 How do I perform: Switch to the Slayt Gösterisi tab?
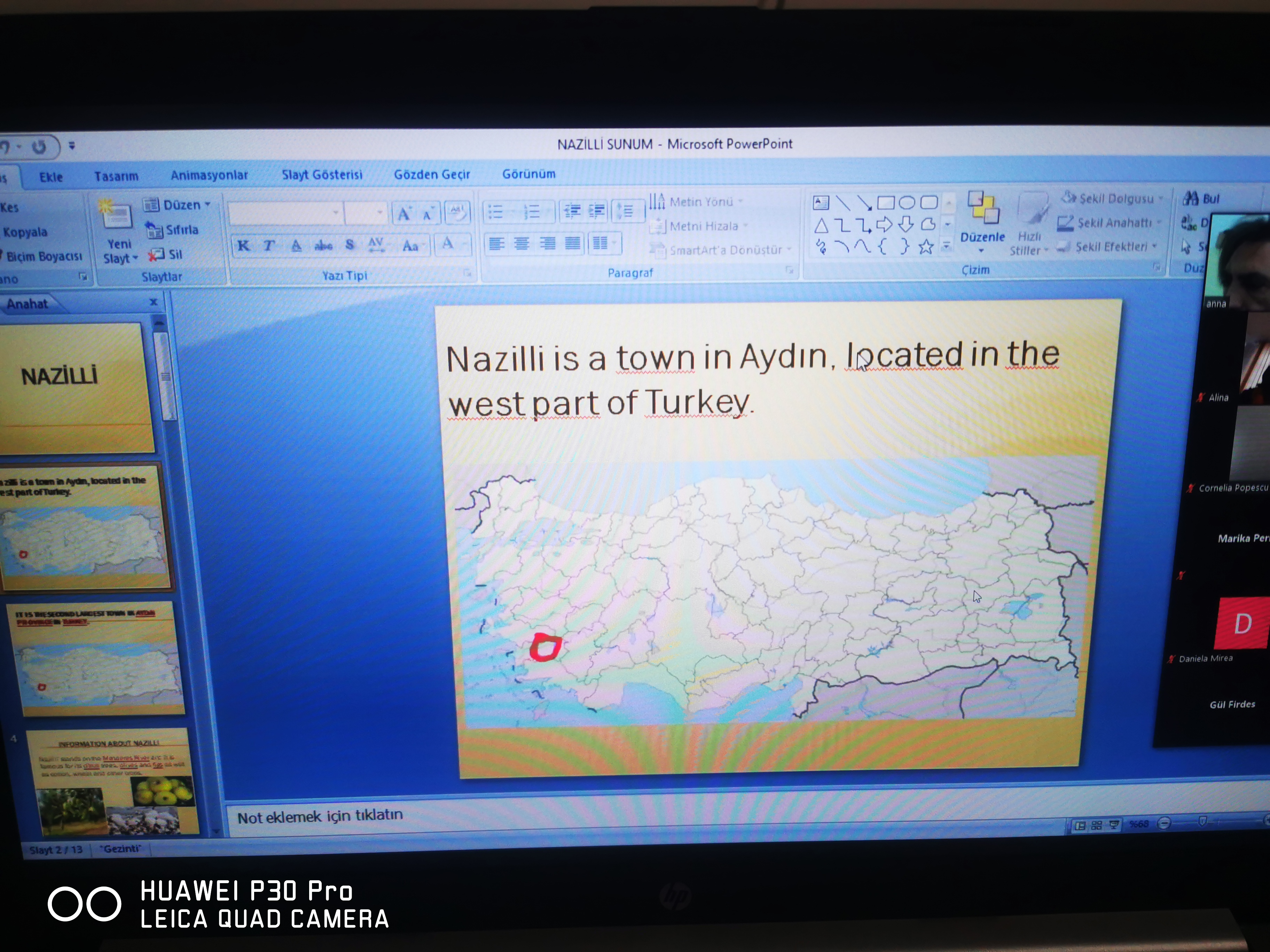point(322,174)
